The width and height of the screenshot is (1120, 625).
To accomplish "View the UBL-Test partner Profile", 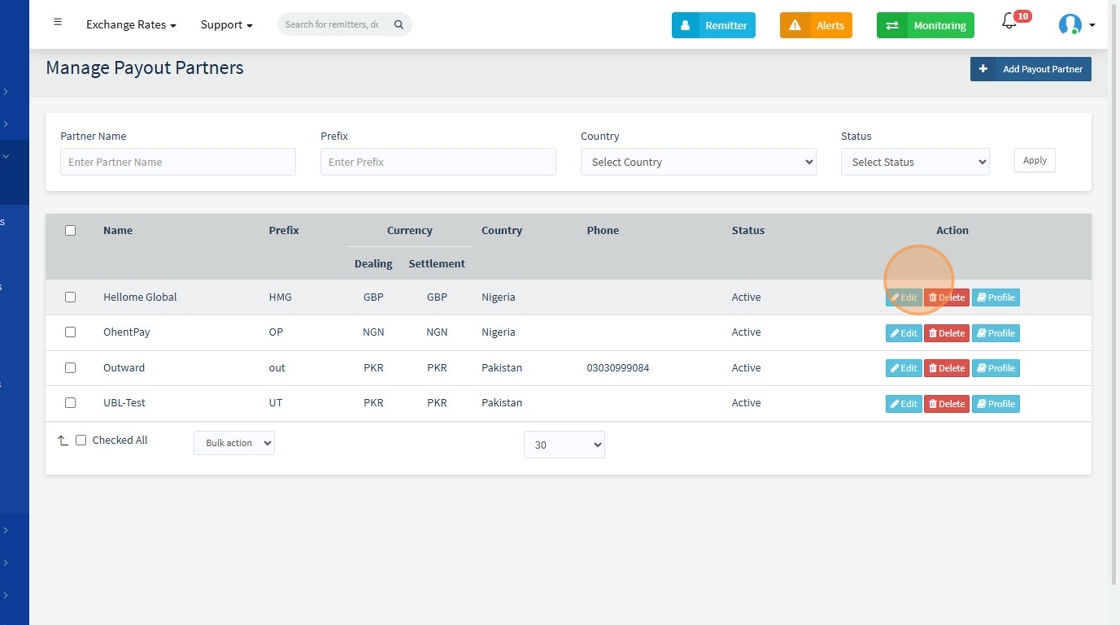I will [x=996, y=404].
